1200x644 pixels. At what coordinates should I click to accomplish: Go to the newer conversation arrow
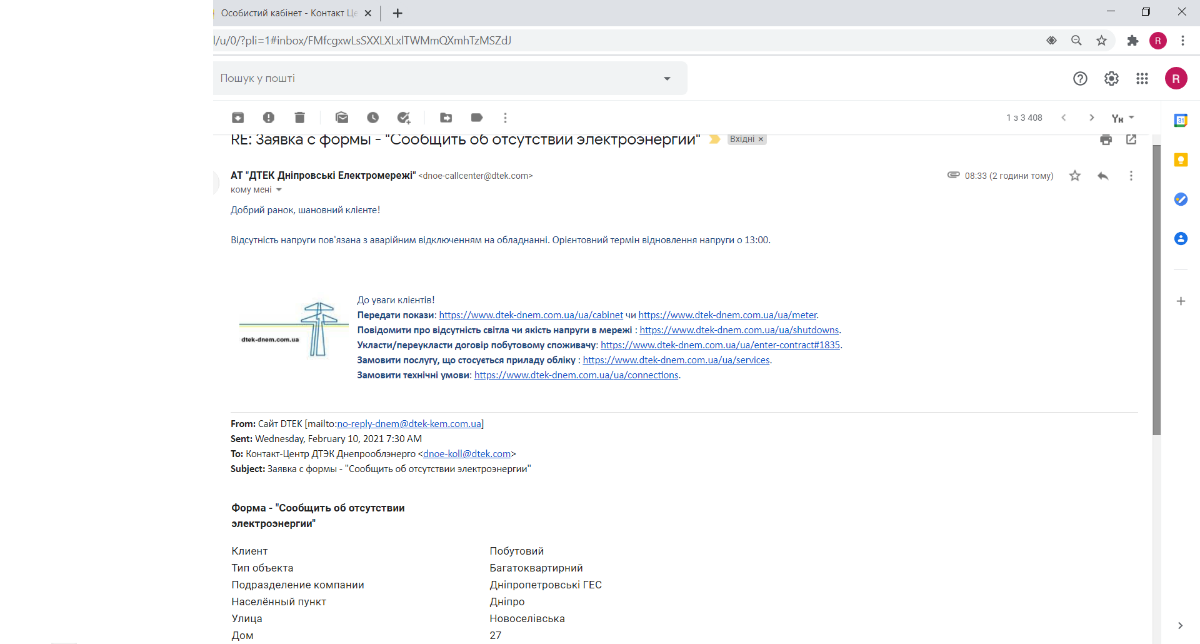(1063, 118)
